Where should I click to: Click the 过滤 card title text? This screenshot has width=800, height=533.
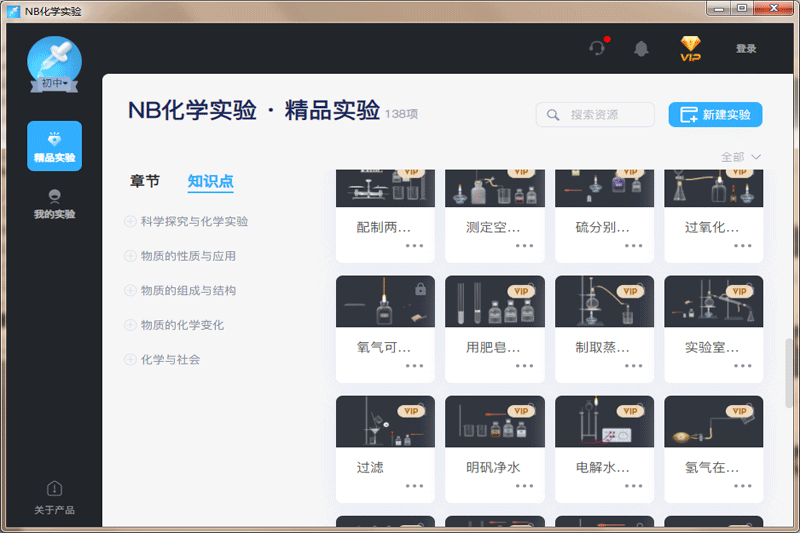370,467
